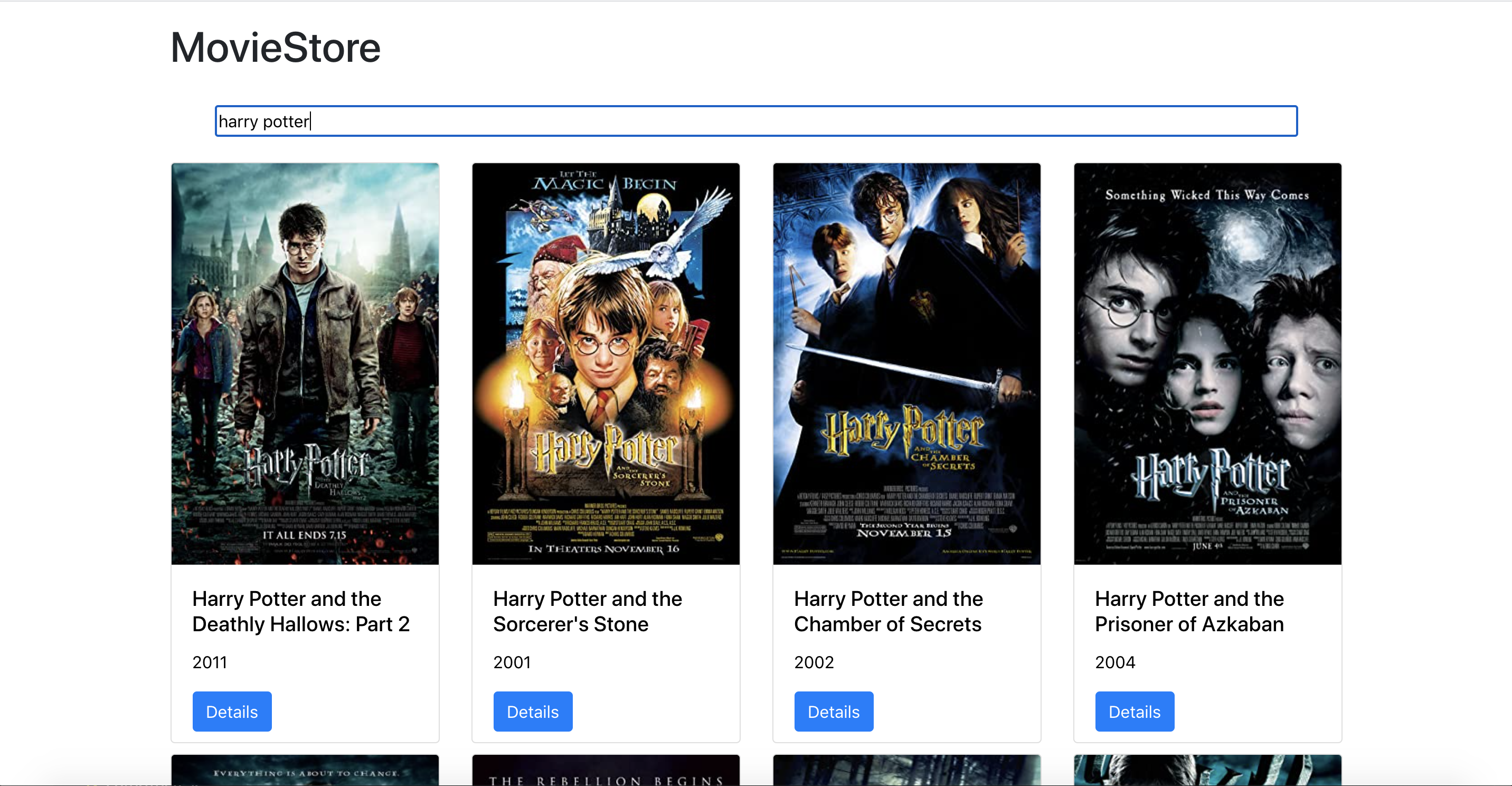
Task: Click the year 2002
Action: 814,662
